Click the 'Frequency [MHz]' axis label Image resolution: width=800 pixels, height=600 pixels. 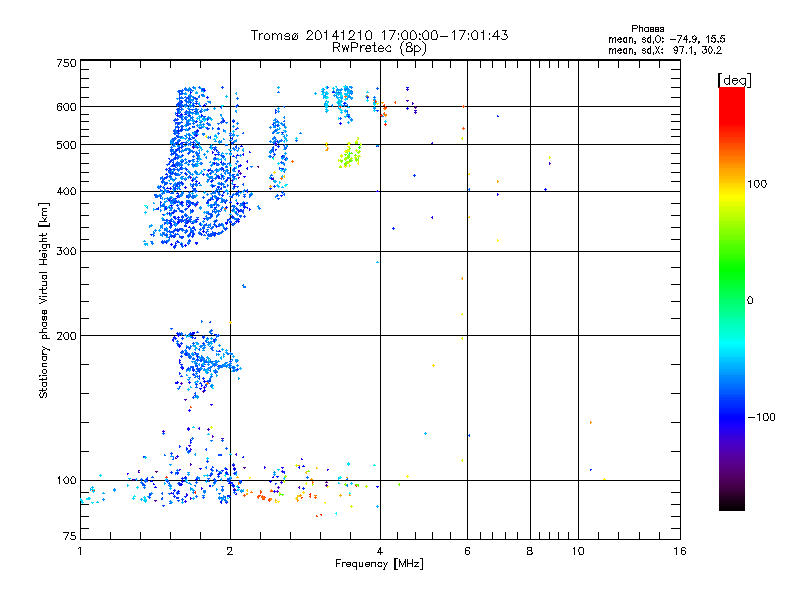click(x=379, y=564)
